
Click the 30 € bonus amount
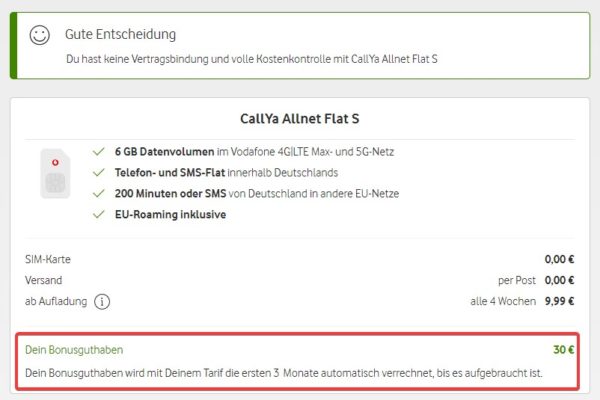coord(562,350)
